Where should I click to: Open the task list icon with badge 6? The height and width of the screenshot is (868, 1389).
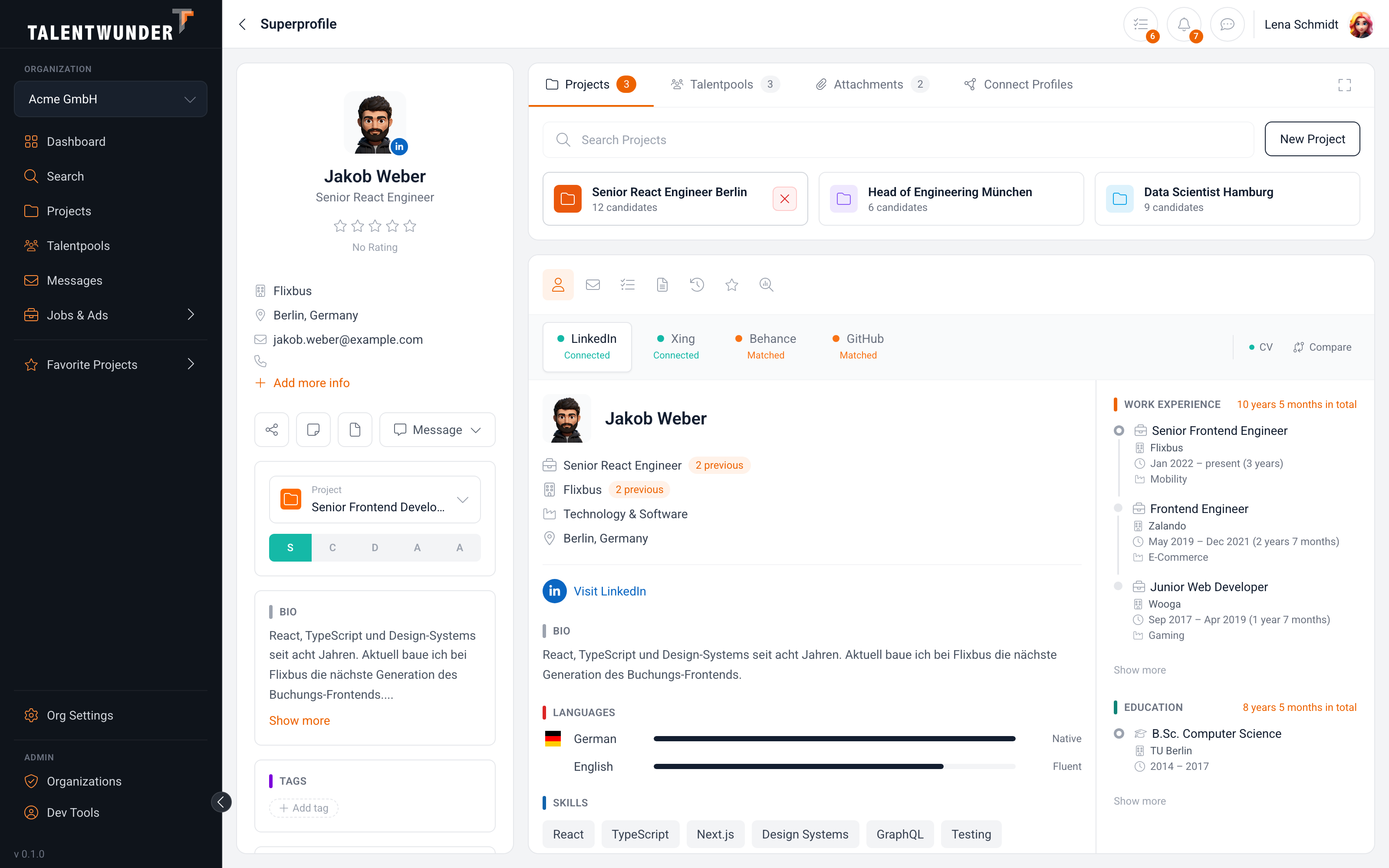[x=1140, y=24]
